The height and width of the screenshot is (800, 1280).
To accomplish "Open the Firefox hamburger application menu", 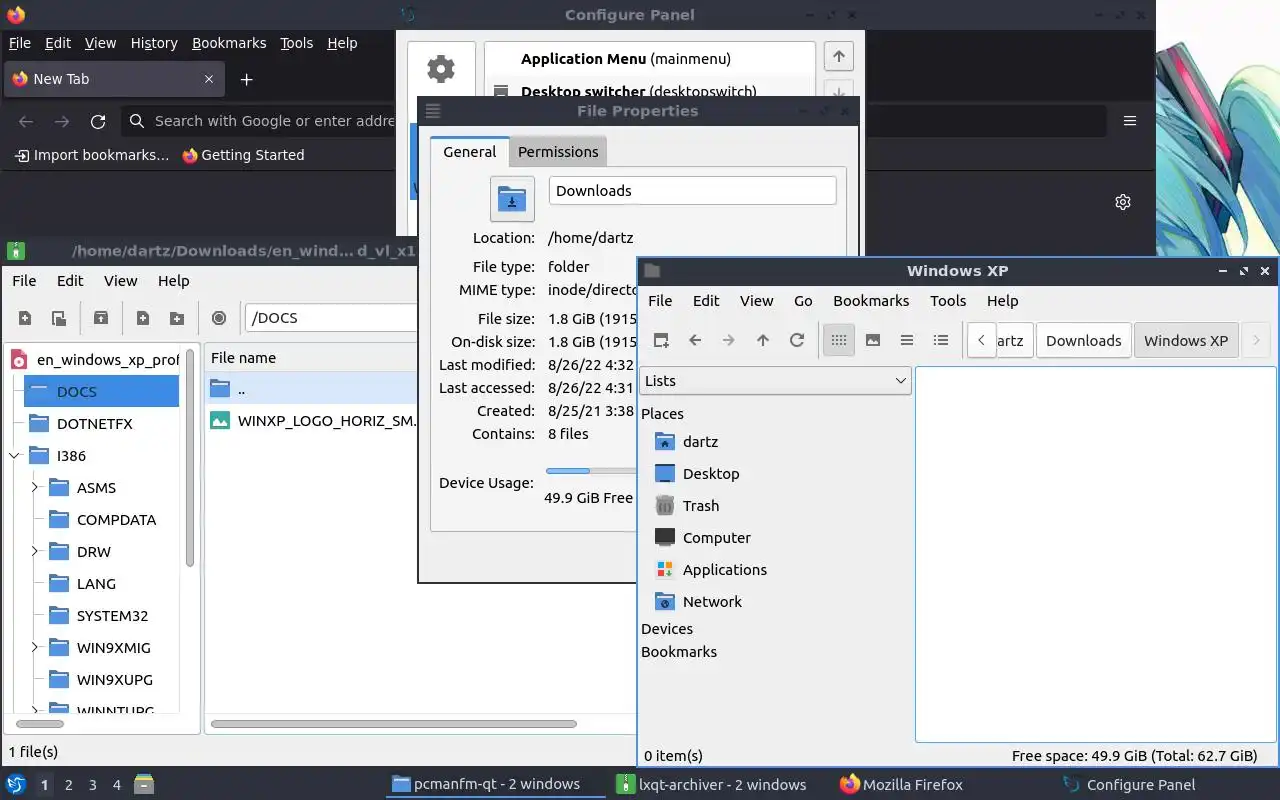I will point(1130,121).
